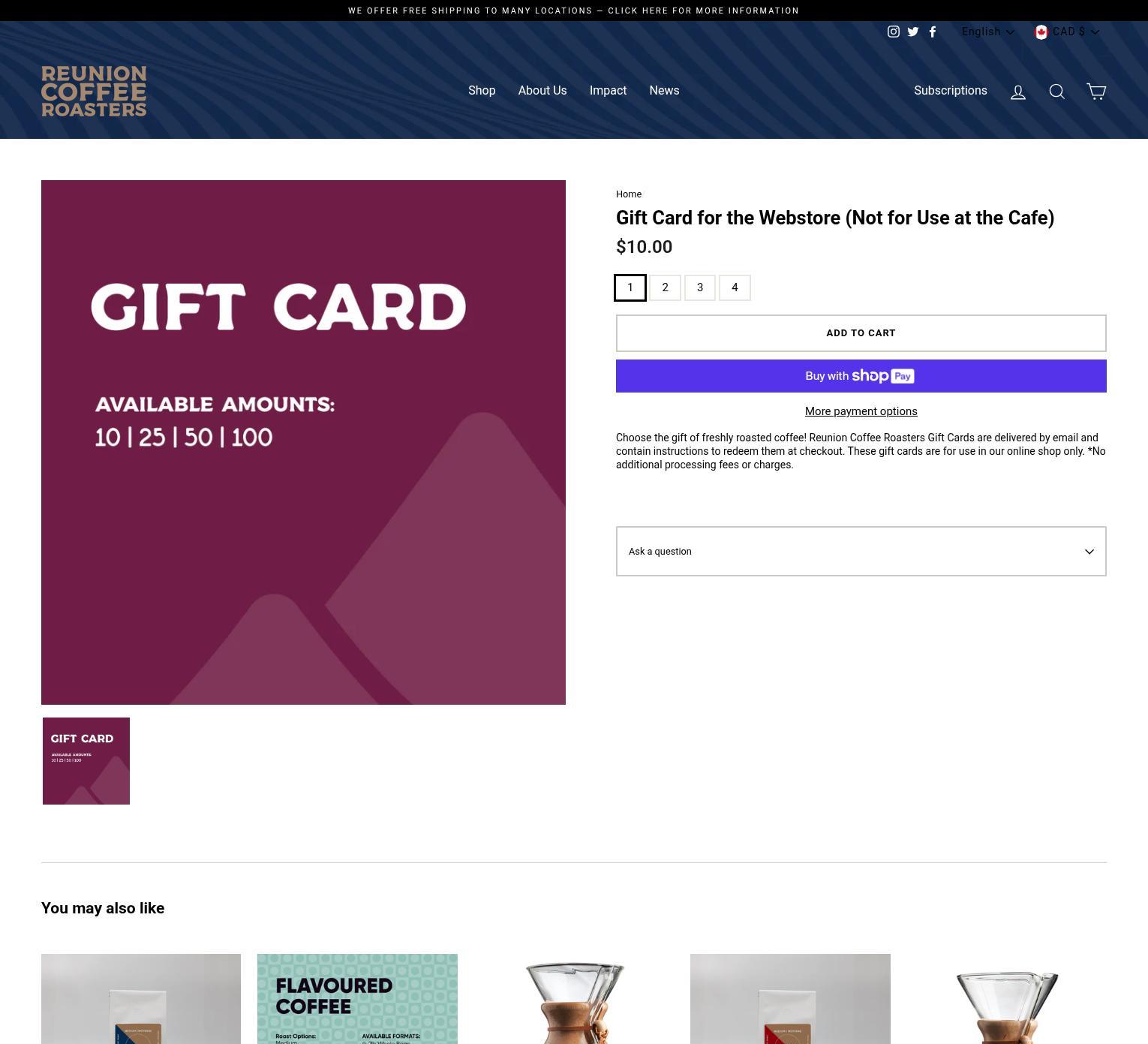Follow the More payment options link
The image size is (1148, 1044).
(x=861, y=411)
